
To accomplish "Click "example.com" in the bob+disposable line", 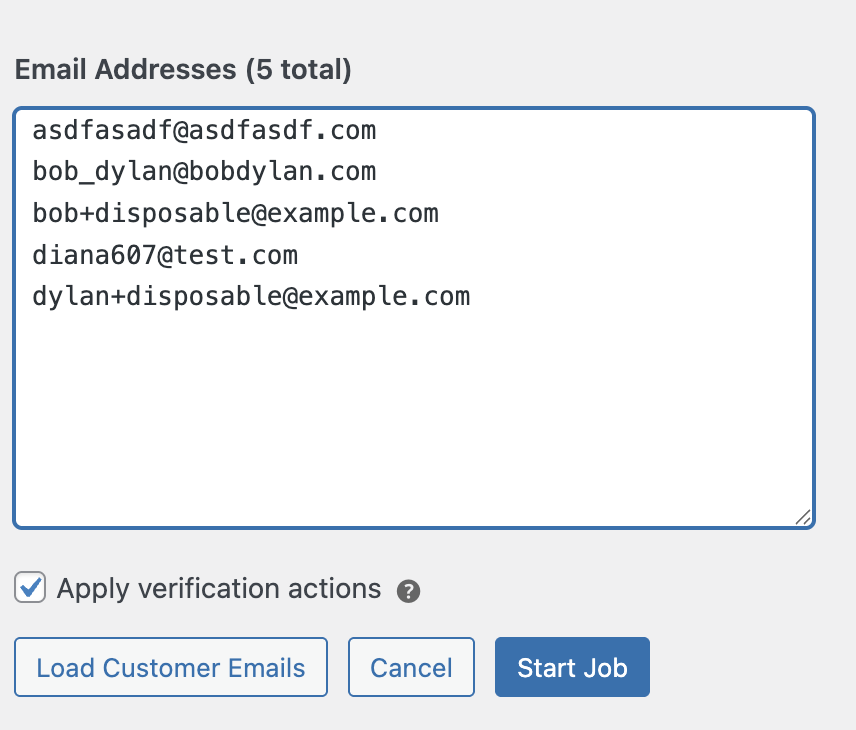I will [352, 213].
